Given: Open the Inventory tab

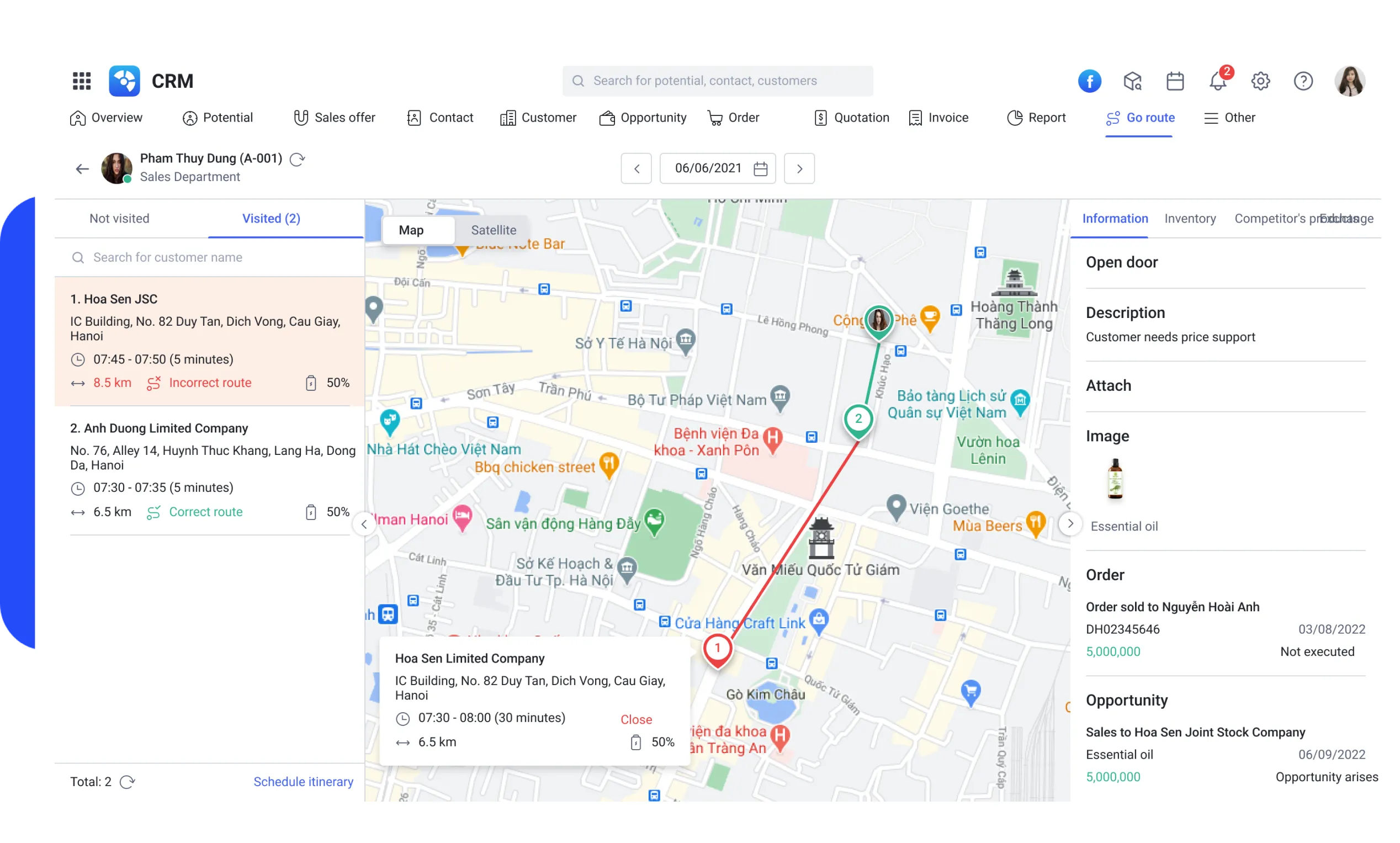Looking at the screenshot, I should (x=1190, y=218).
